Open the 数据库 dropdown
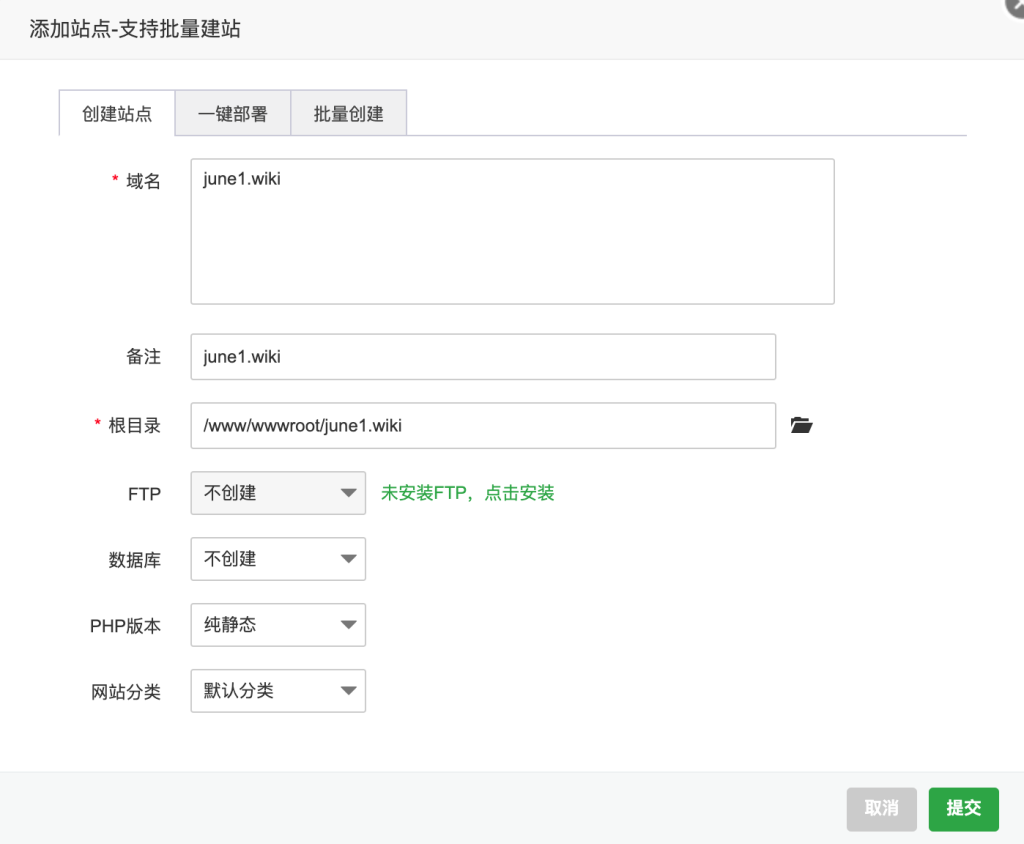1024x844 pixels. (x=278, y=559)
